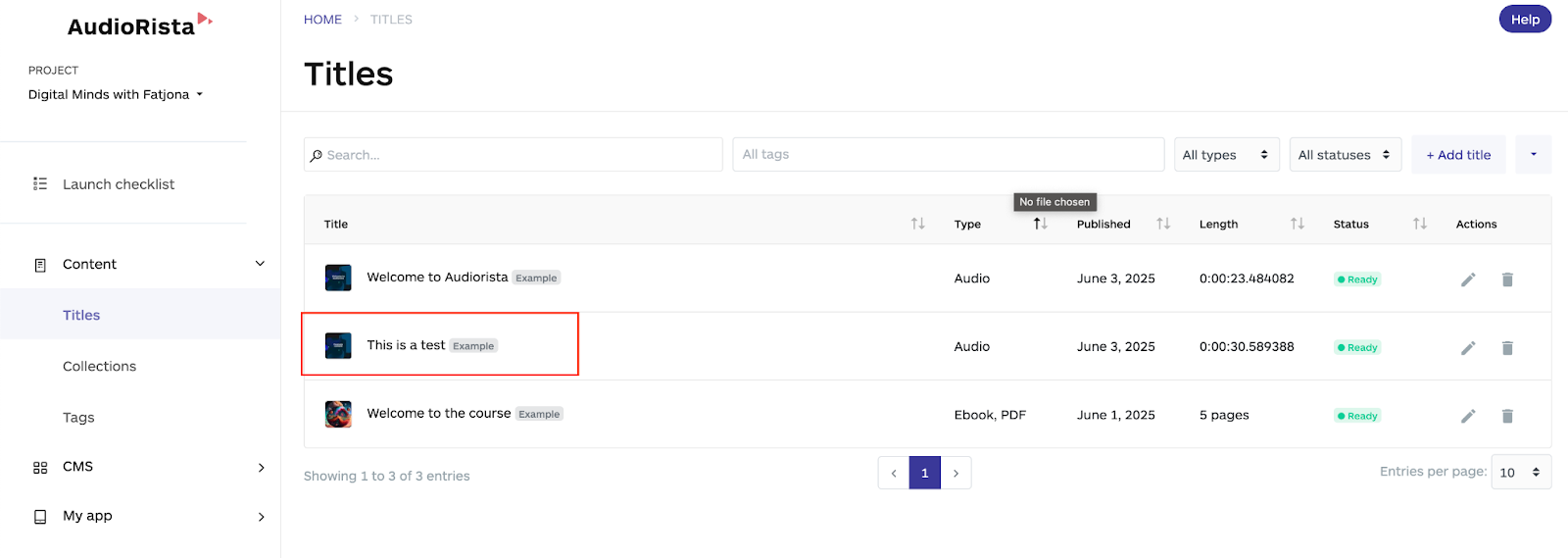Open Collections in the sidebar

[x=100, y=366]
